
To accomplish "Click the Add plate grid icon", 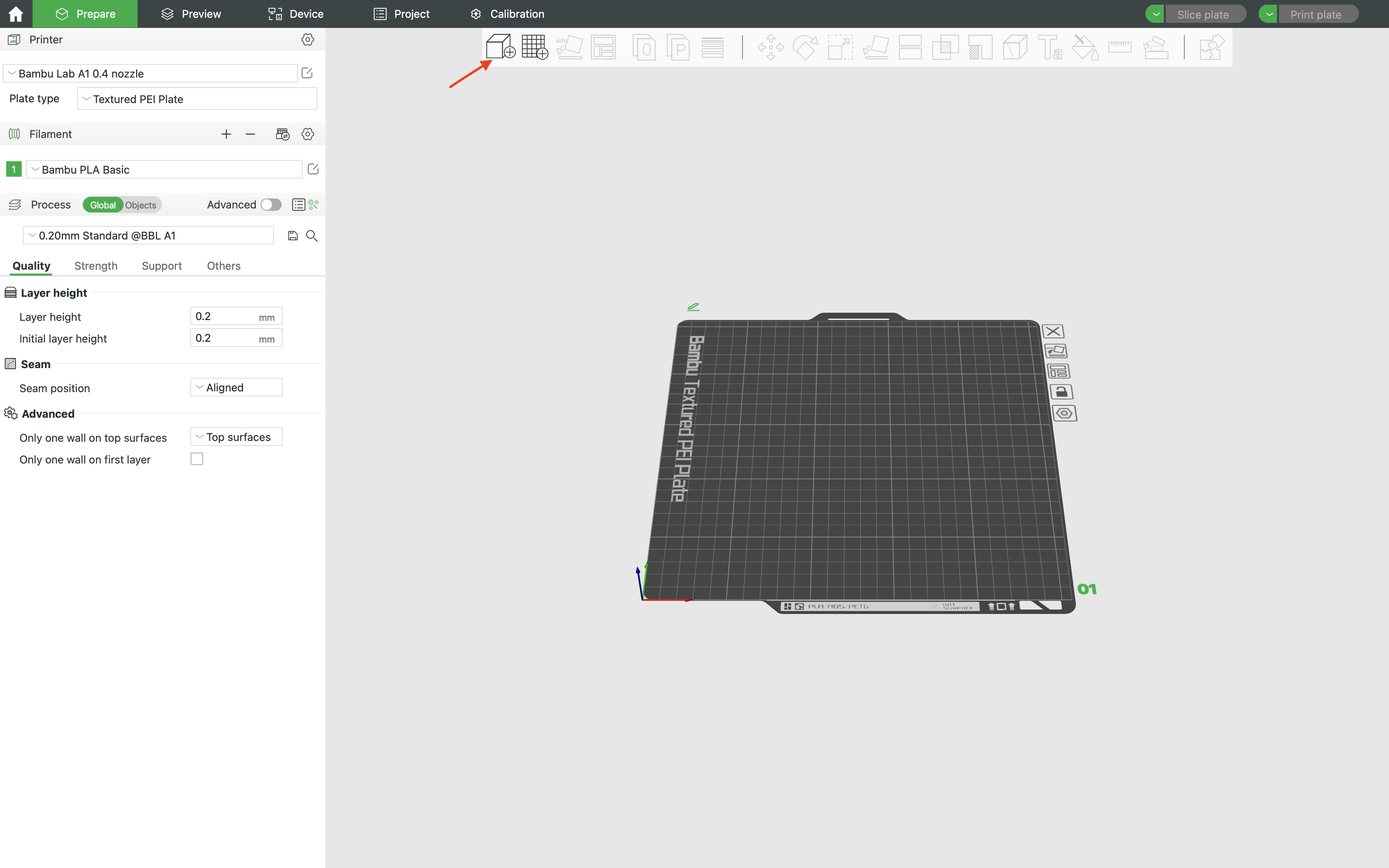I will [534, 46].
